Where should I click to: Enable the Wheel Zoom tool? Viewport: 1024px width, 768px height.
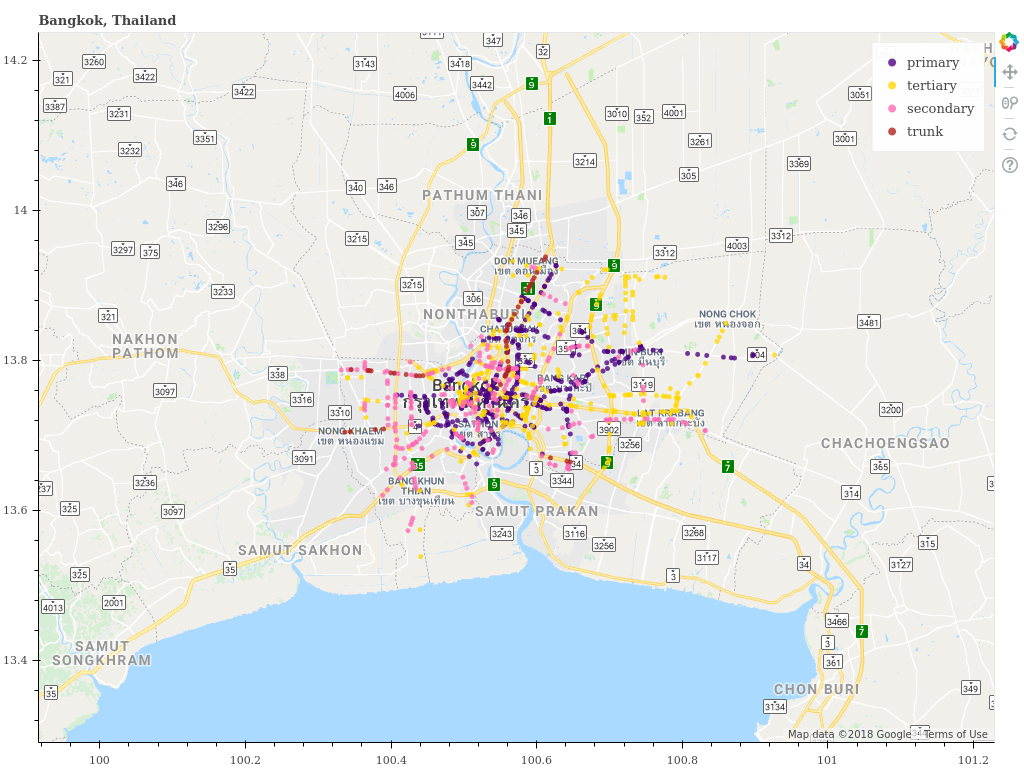coord(1009,103)
